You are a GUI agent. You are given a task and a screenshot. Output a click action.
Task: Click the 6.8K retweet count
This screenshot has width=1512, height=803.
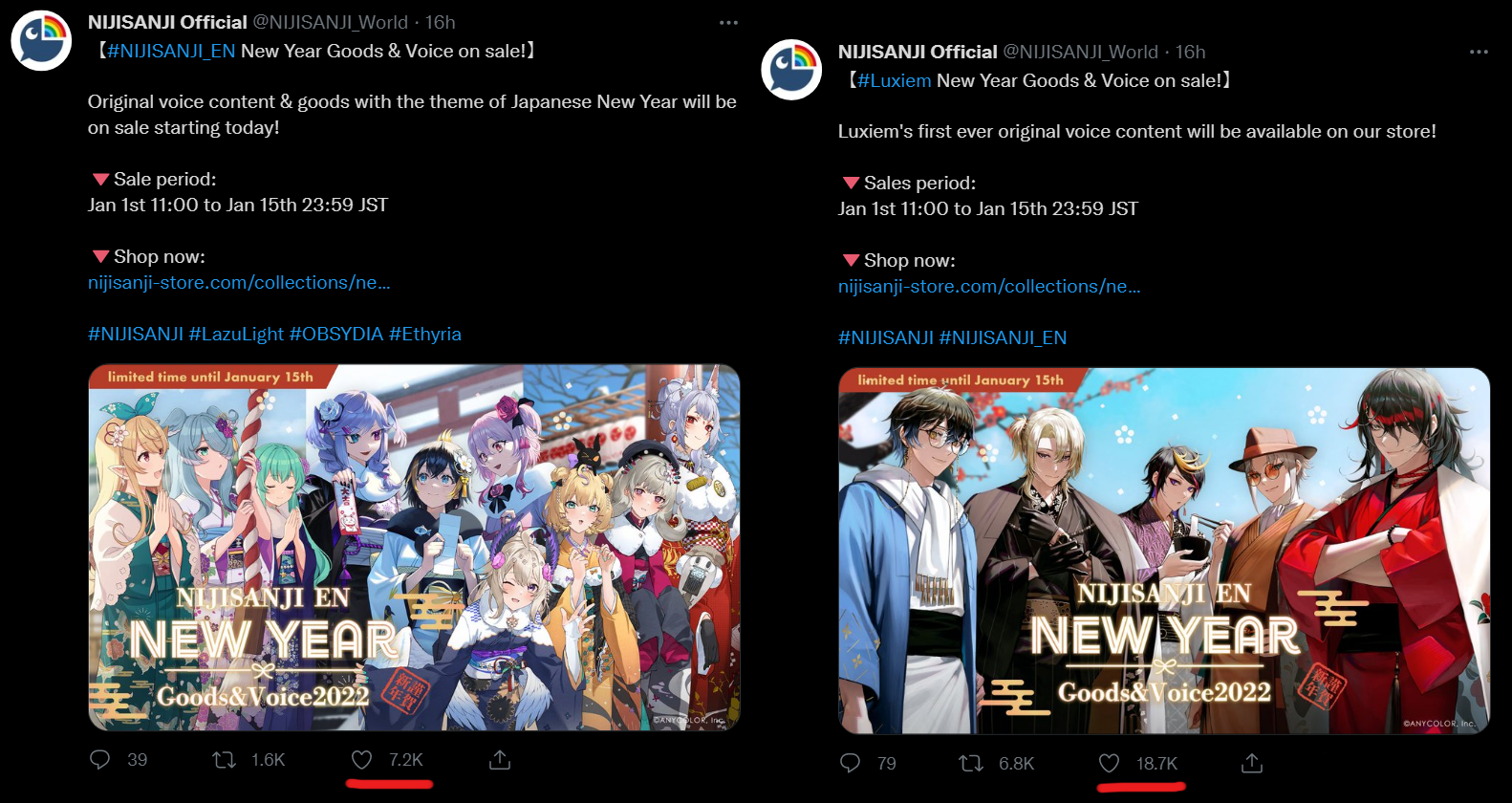point(1016,763)
